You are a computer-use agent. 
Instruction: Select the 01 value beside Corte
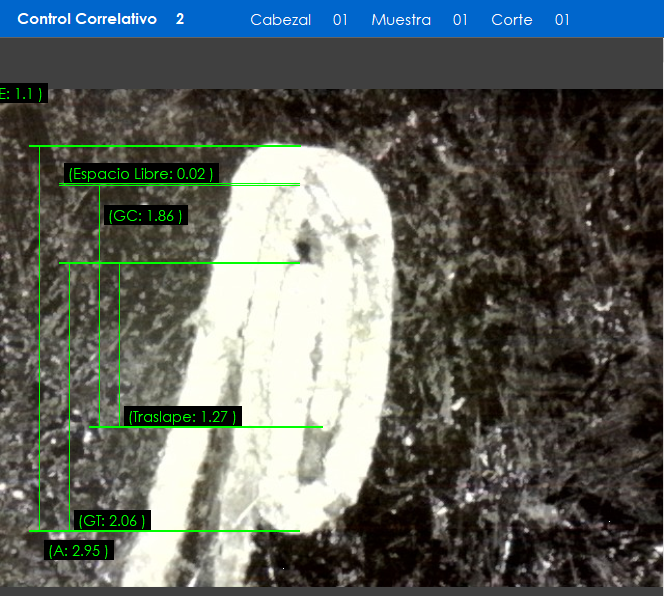point(562,20)
